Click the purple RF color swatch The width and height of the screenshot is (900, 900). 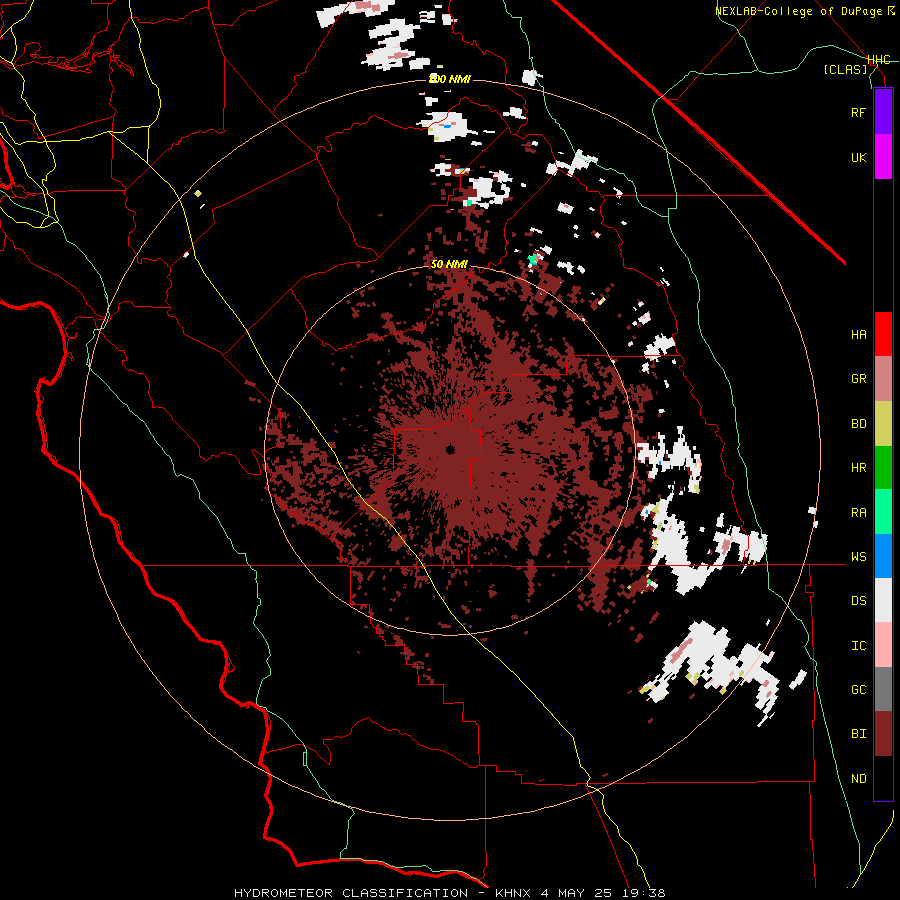tap(883, 112)
